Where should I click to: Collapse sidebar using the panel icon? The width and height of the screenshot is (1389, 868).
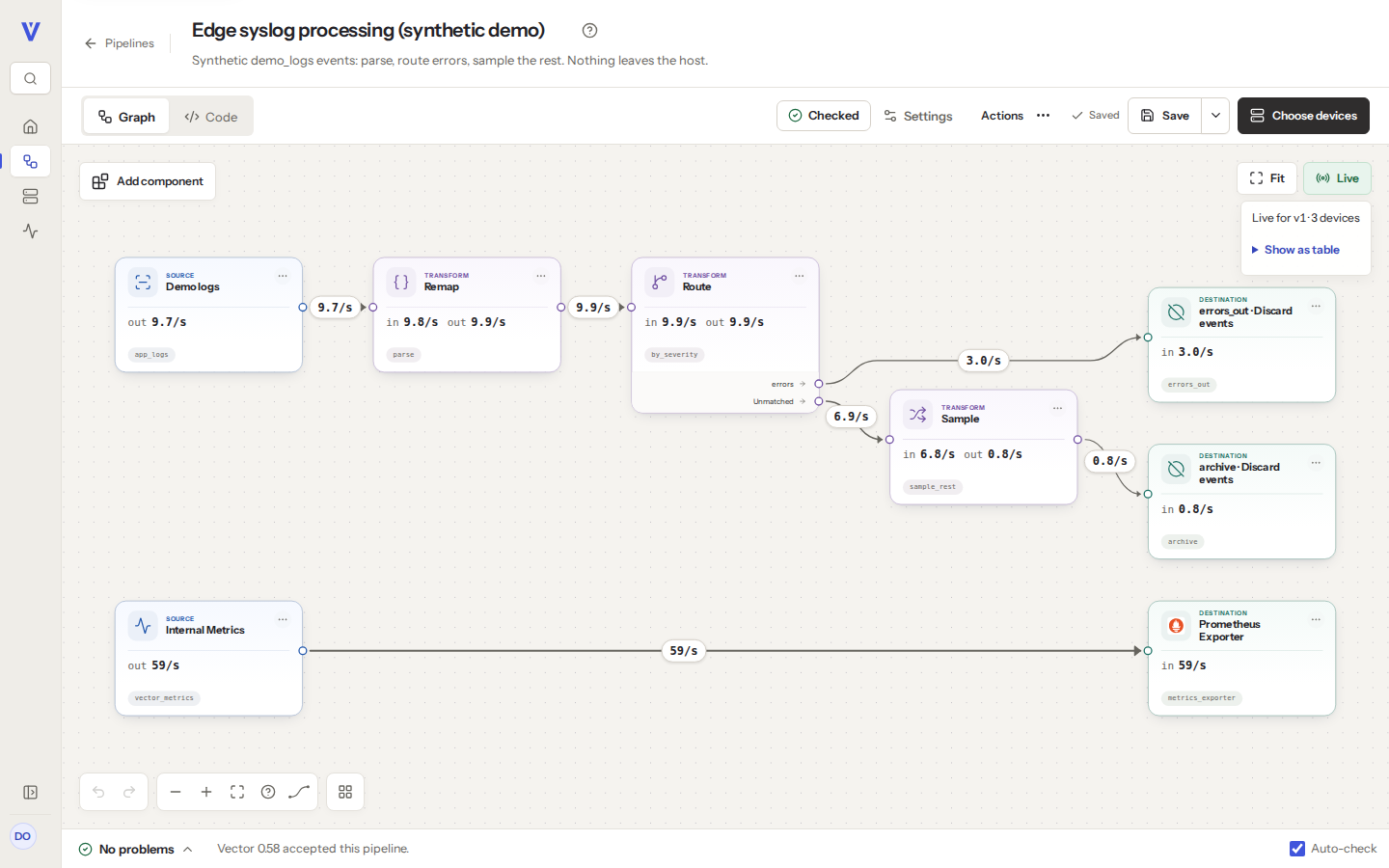pos(31,793)
